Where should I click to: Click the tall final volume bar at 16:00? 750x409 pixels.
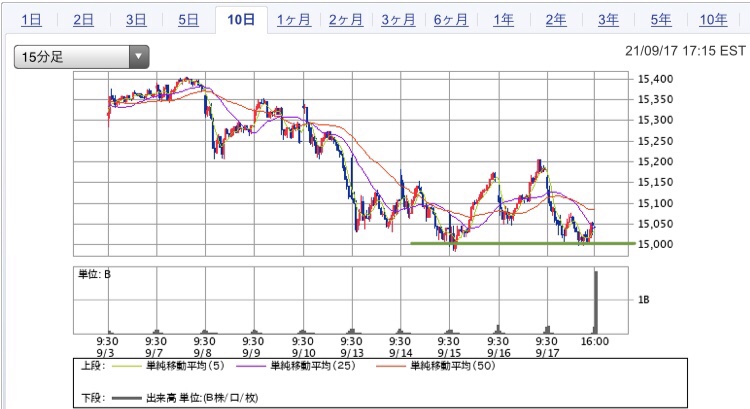pos(596,302)
